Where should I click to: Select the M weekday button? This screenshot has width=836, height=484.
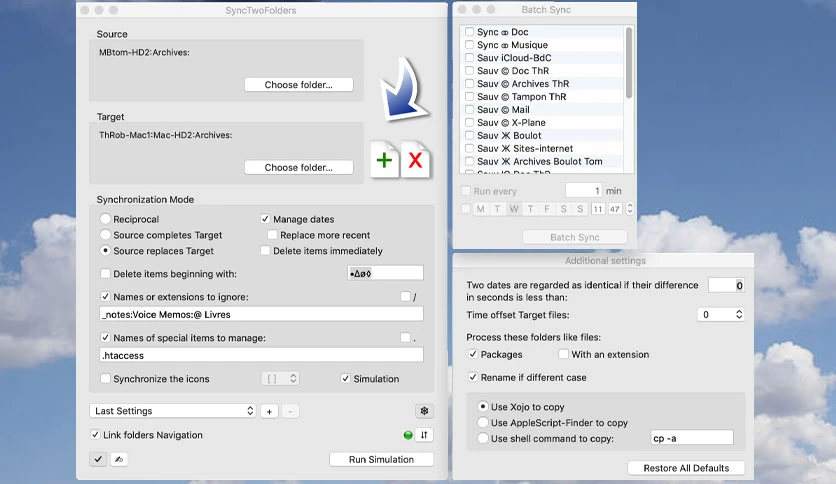480,209
